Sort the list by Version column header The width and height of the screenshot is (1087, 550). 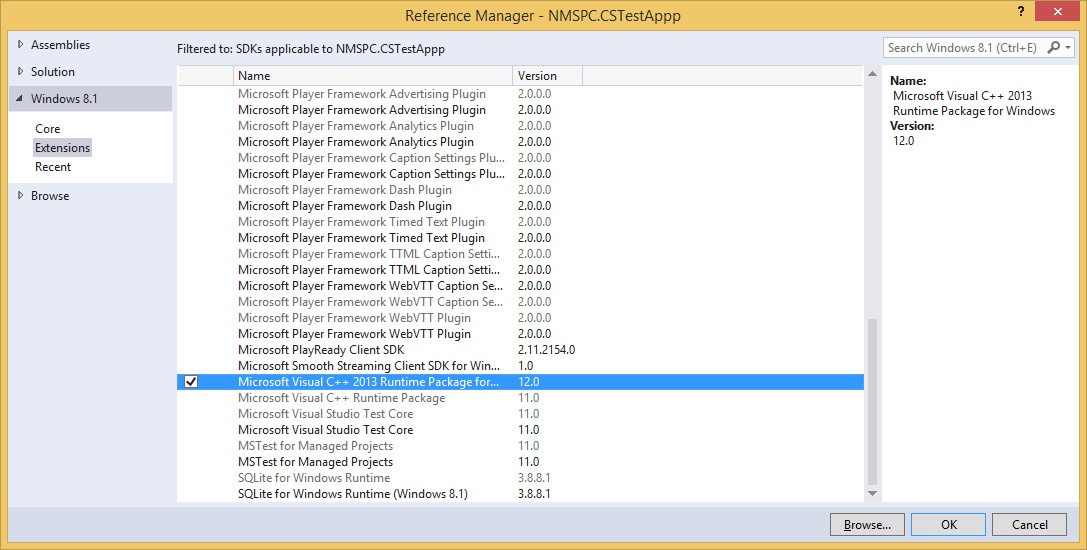(548, 76)
